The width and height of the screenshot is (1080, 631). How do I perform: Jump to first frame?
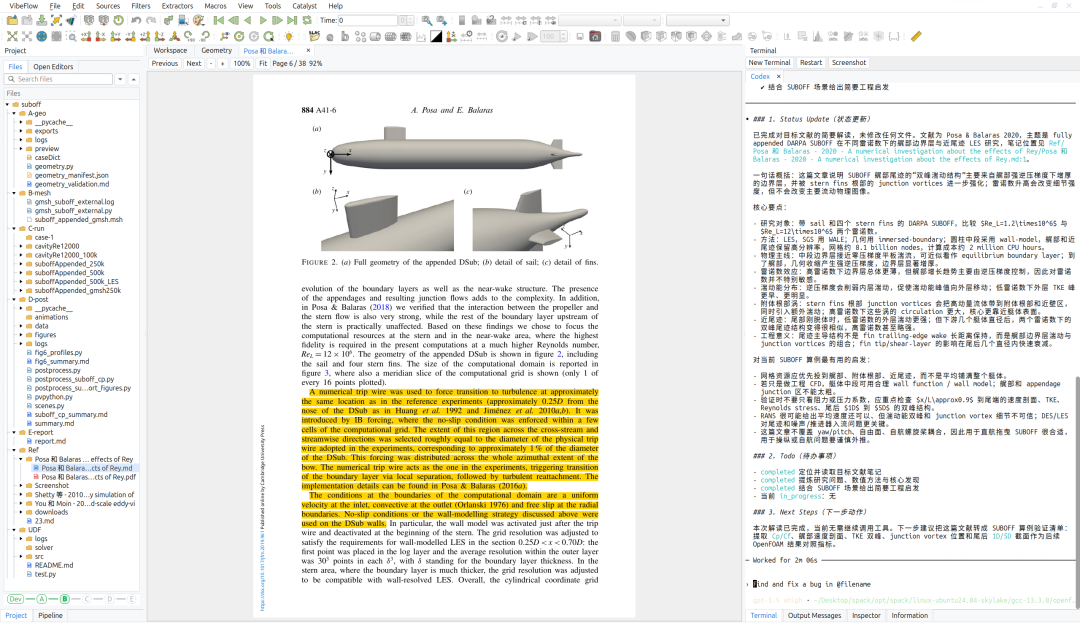point(219,20)
